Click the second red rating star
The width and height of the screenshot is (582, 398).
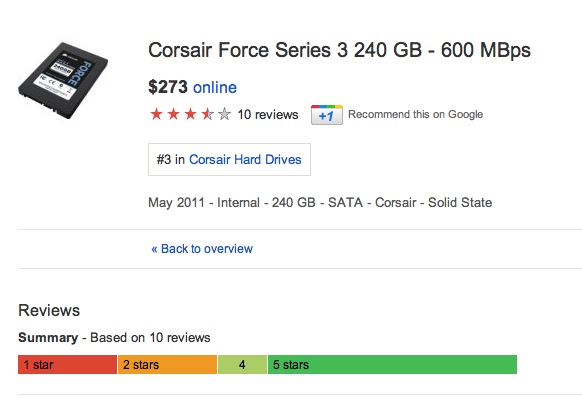pyautogui.click(x=173, y=114)
